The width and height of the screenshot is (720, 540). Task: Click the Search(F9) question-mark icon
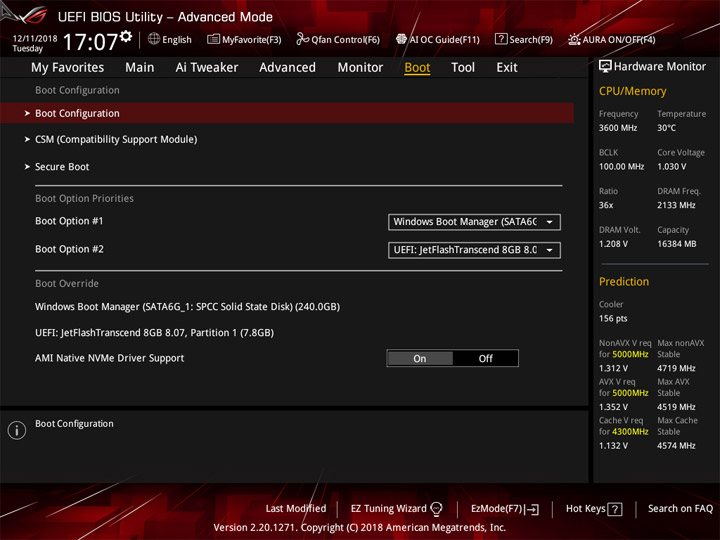point(501,39)
